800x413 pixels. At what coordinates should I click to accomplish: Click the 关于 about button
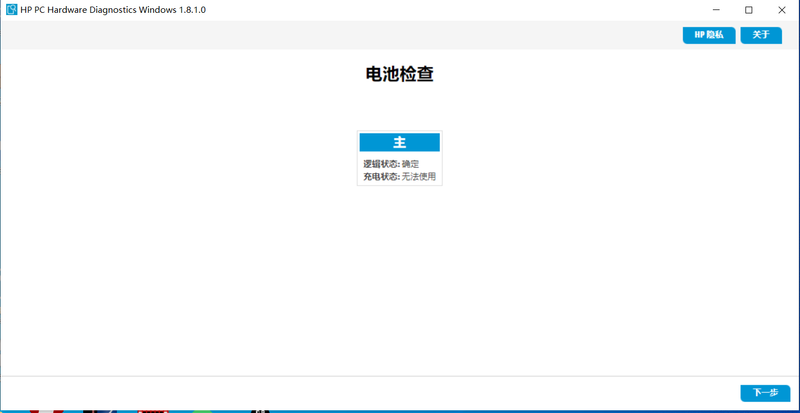pos(761,35)
